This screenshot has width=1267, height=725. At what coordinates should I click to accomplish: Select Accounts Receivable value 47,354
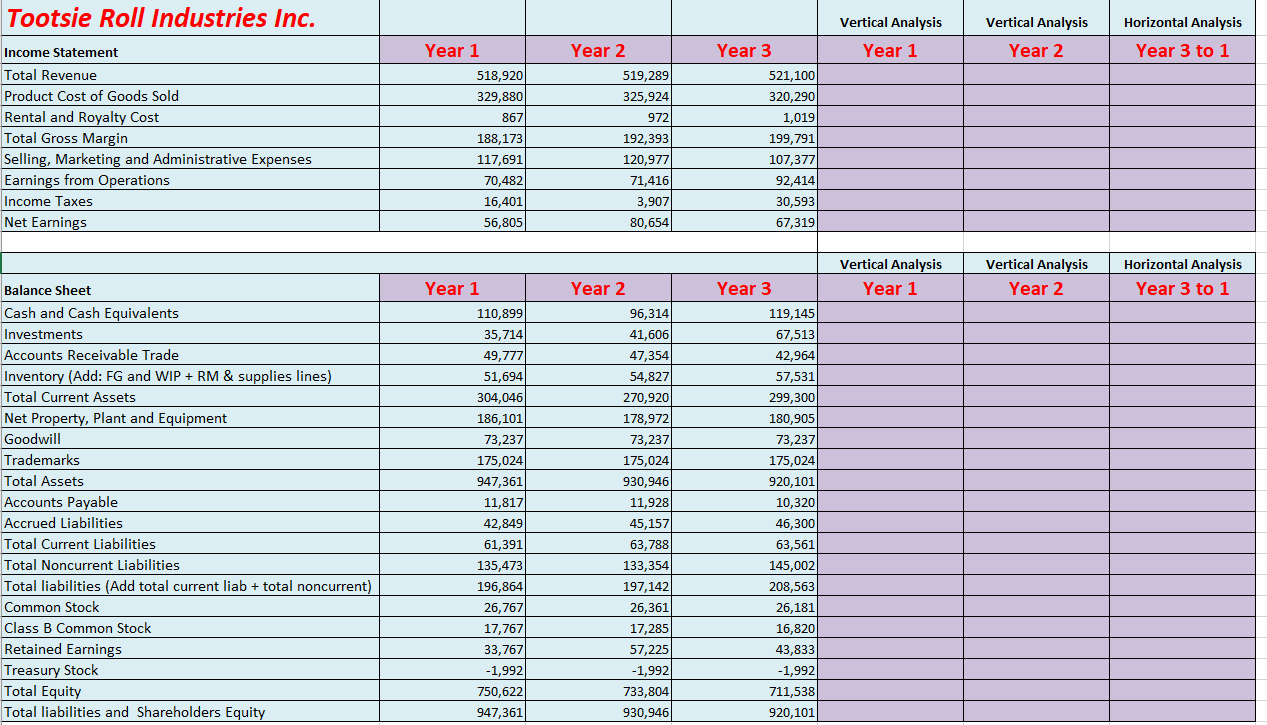point(598,355)
